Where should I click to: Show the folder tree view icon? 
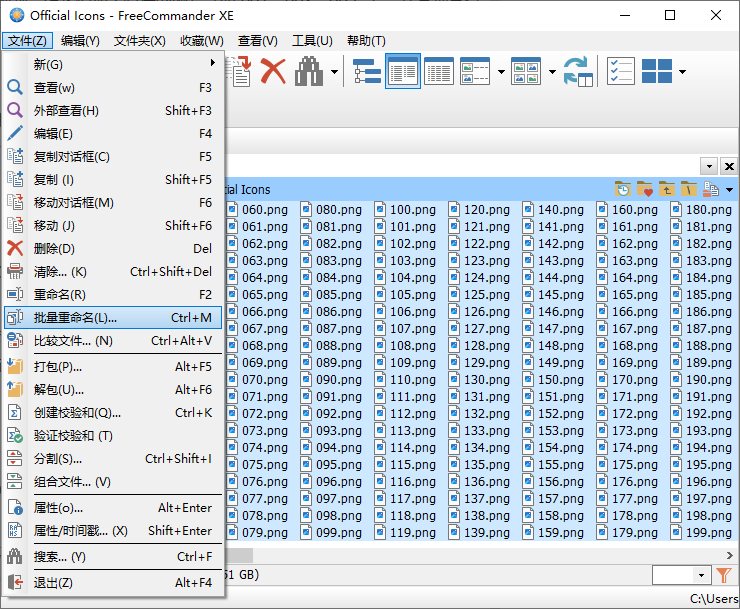click(x=367, y=71)
